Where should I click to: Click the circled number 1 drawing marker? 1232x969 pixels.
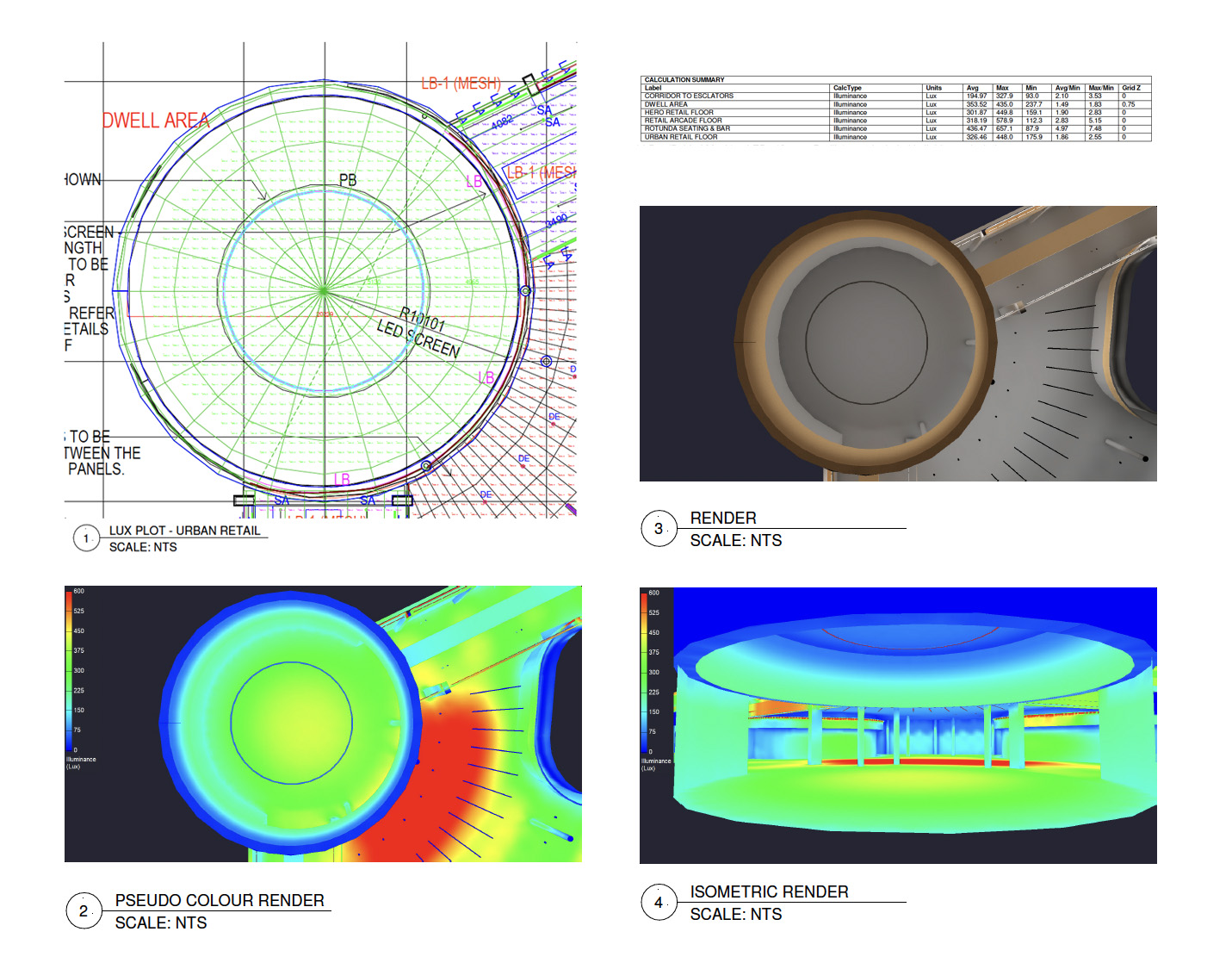[x=86, y=538]
